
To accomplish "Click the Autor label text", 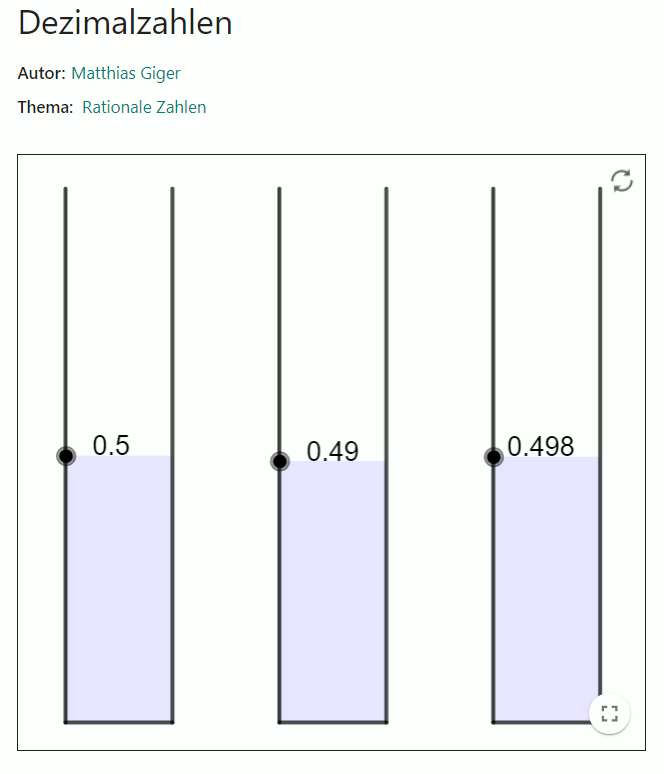I will pyautogui.click(x=42, y=73).
